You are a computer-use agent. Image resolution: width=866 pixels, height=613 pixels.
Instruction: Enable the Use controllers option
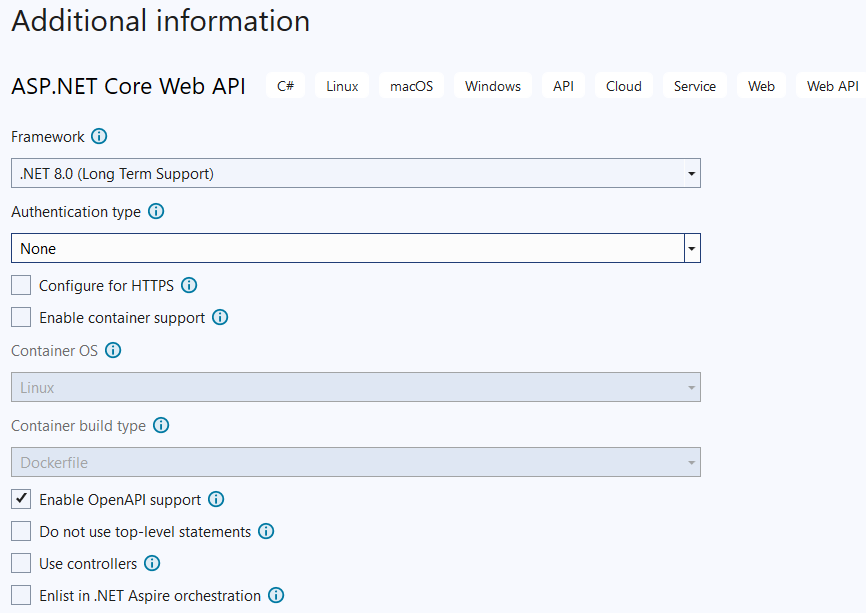click(x=20, y=563)
